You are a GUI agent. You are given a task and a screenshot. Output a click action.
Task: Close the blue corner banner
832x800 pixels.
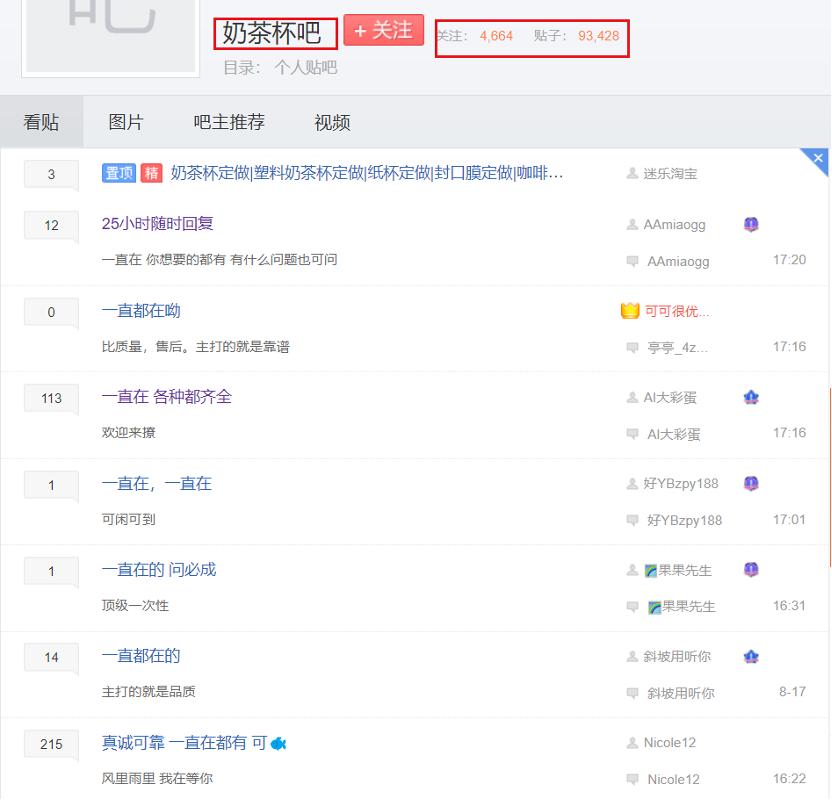(818, 158)
